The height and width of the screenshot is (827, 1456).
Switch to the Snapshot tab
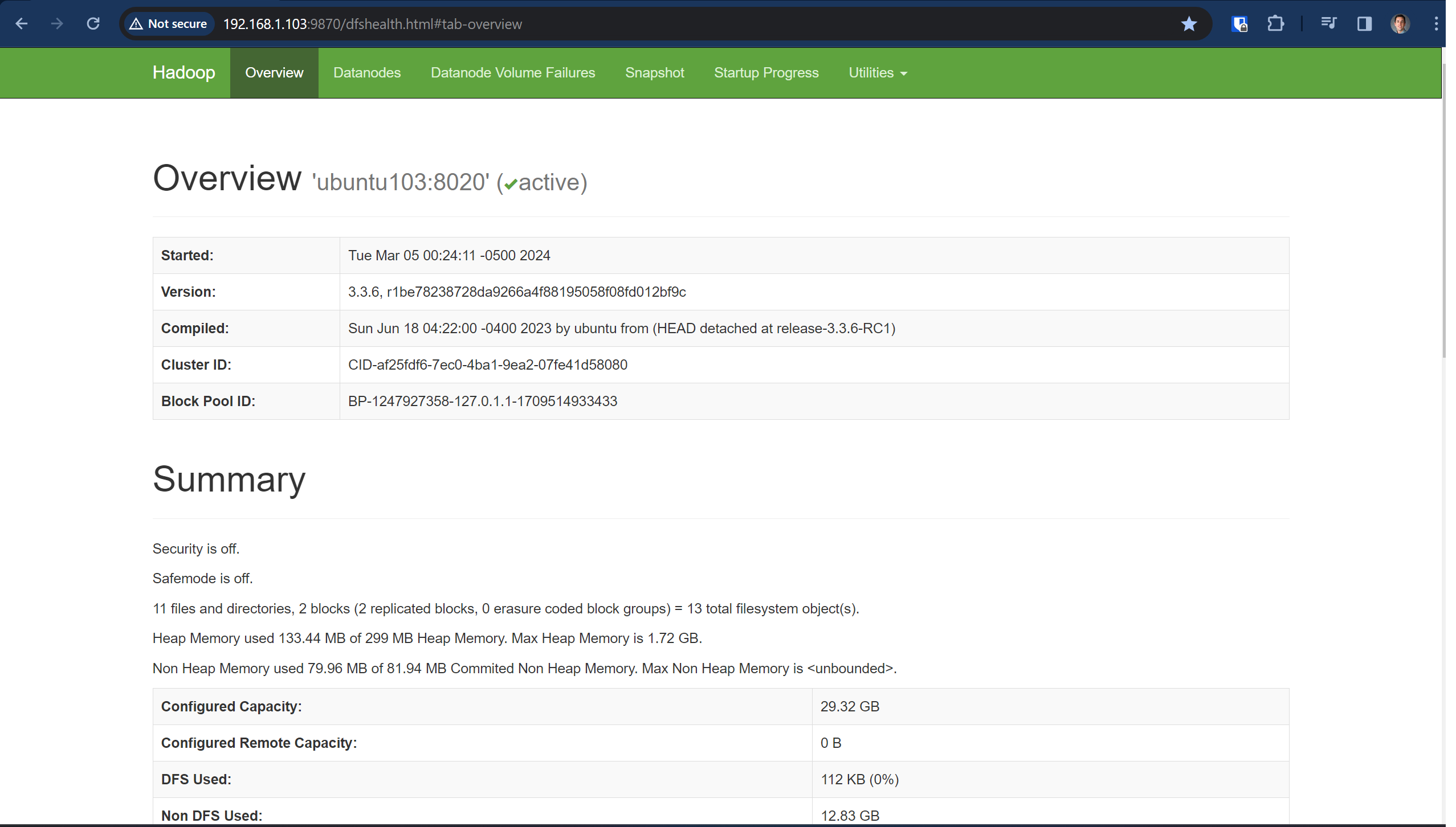654,73
